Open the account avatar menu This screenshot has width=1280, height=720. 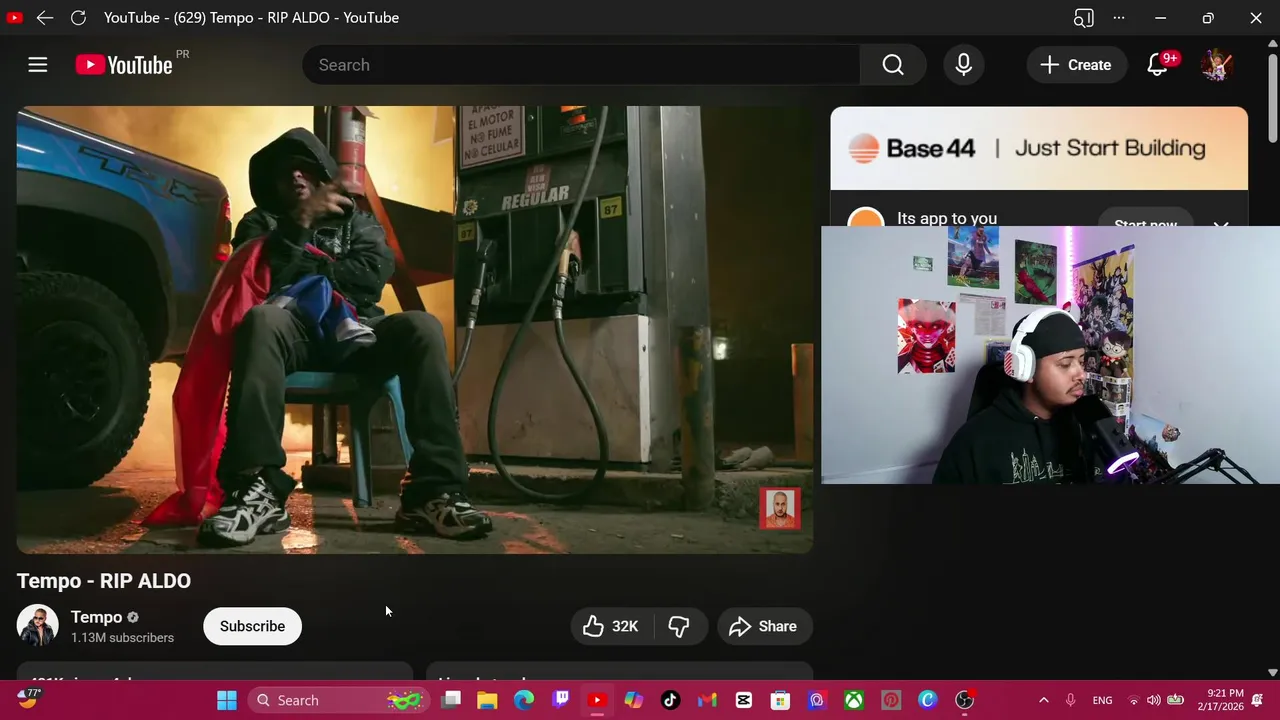tap(1217, 65)
